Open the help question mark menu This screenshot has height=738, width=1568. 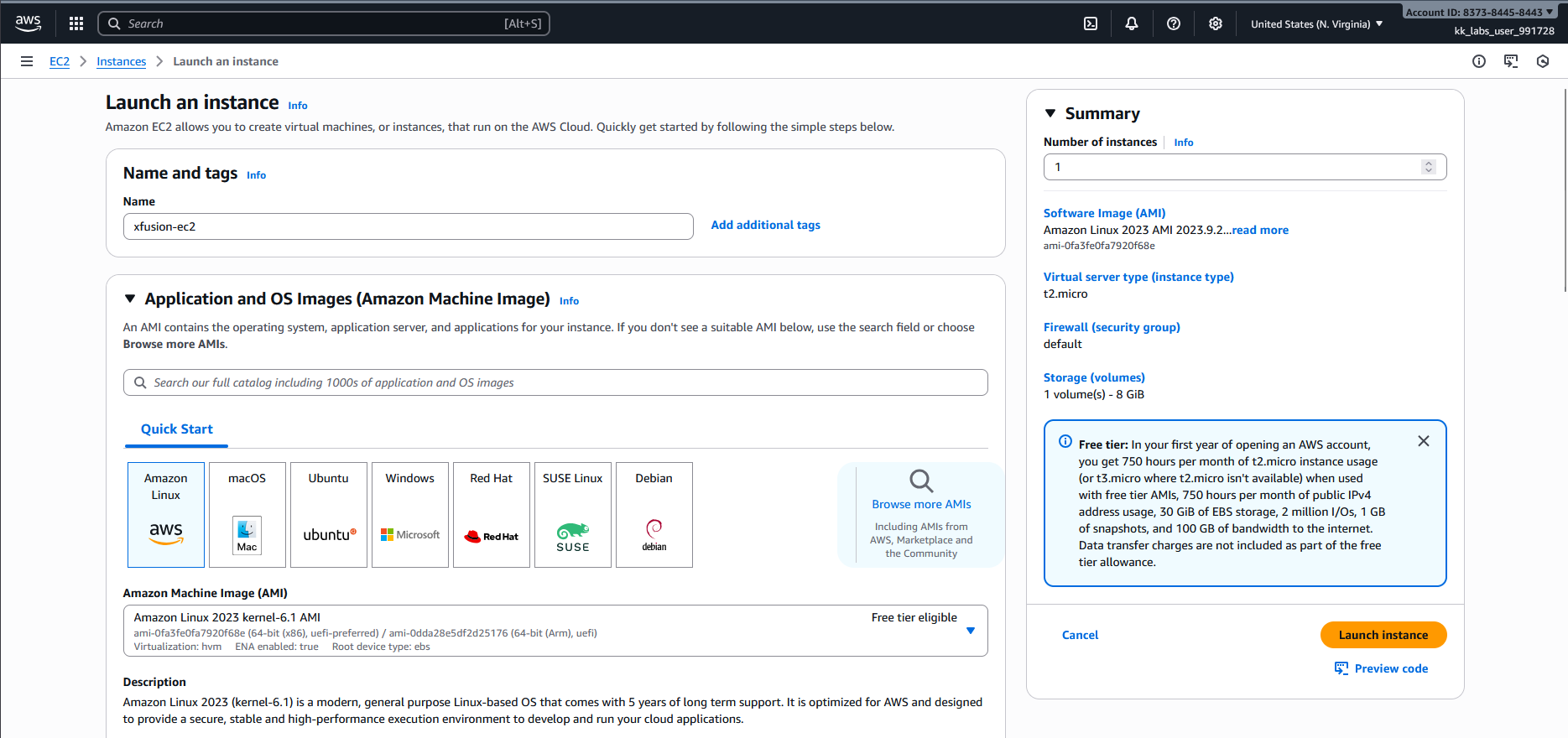pyautogui.click(x=1174, y=23)
